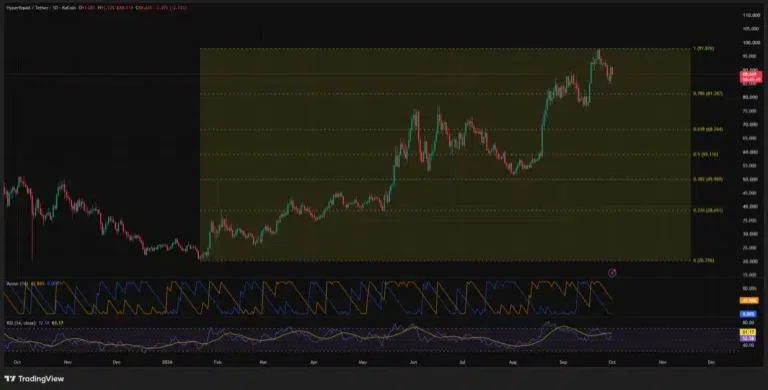Select the Fibonacci 0.618 level label
768x390 pixels.
tap(708, 129)
